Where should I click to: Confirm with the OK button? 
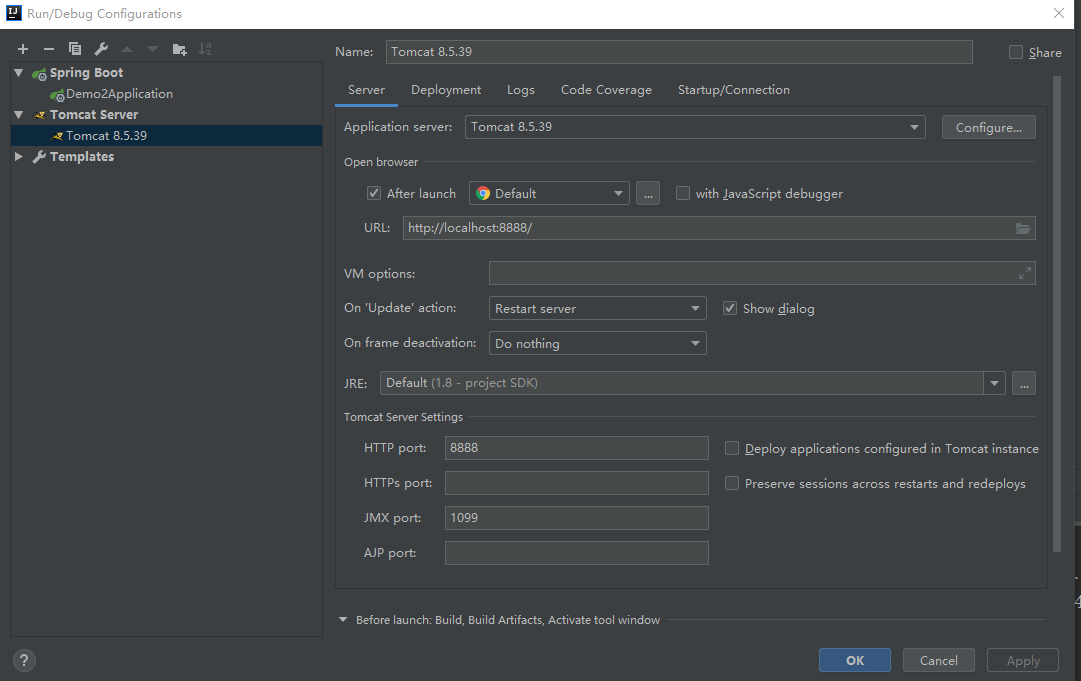[855, 660]
